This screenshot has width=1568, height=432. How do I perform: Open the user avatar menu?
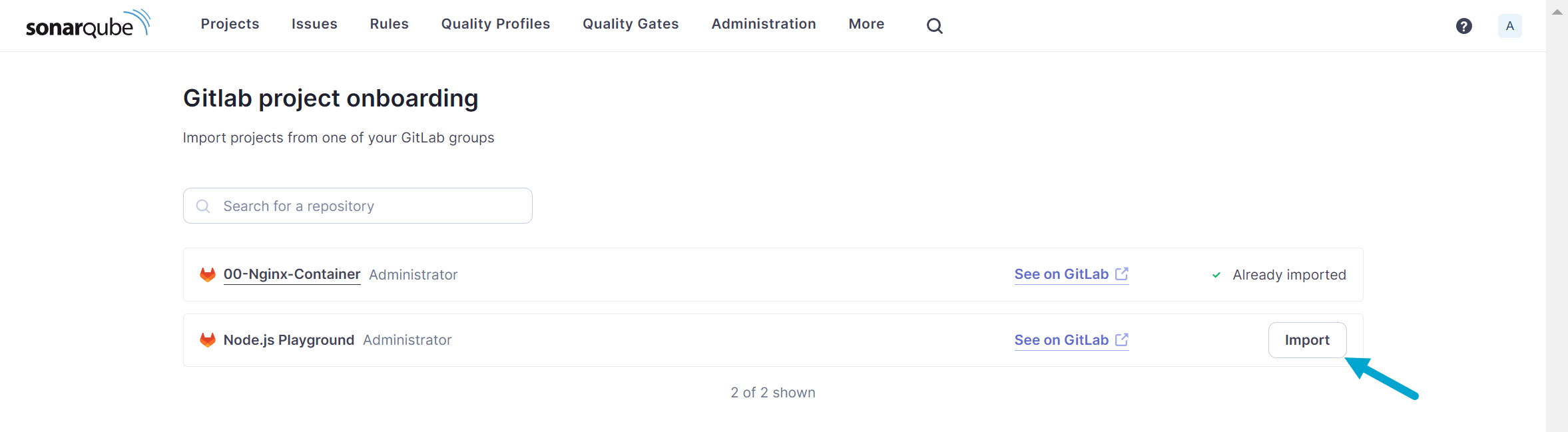click(1509, 25)
